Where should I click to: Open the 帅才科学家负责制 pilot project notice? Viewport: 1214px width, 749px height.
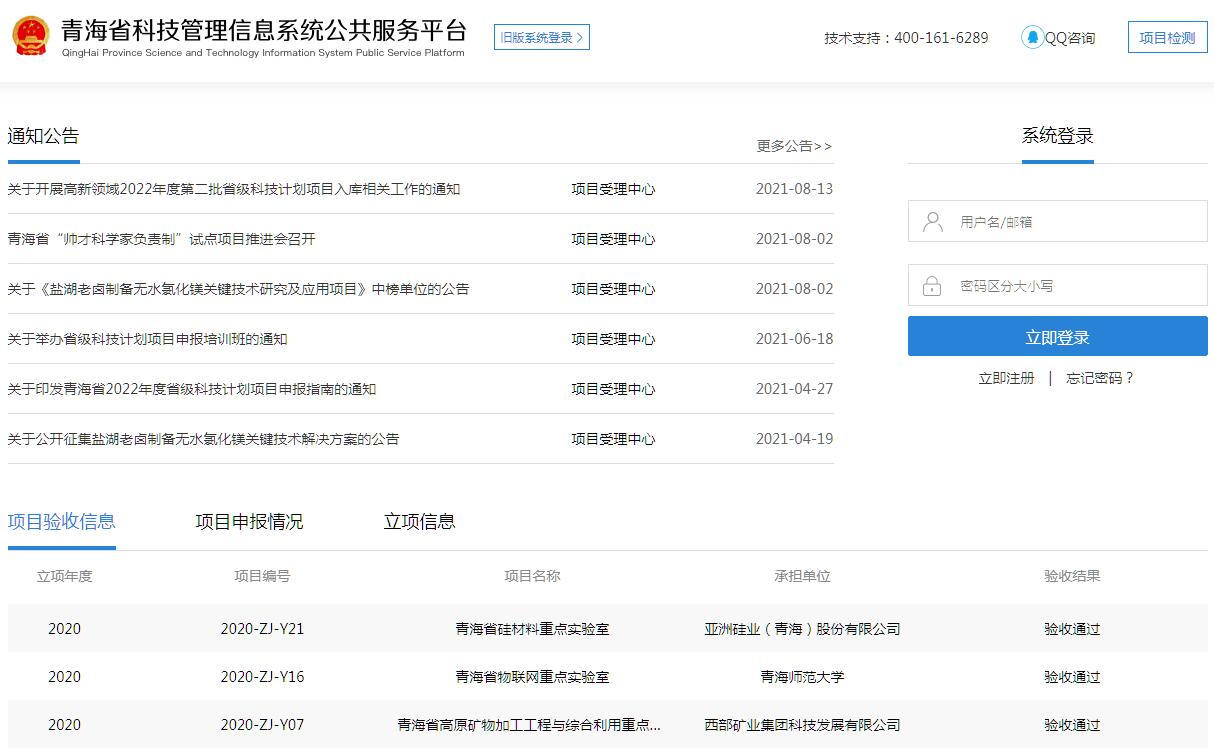point(161,239)
